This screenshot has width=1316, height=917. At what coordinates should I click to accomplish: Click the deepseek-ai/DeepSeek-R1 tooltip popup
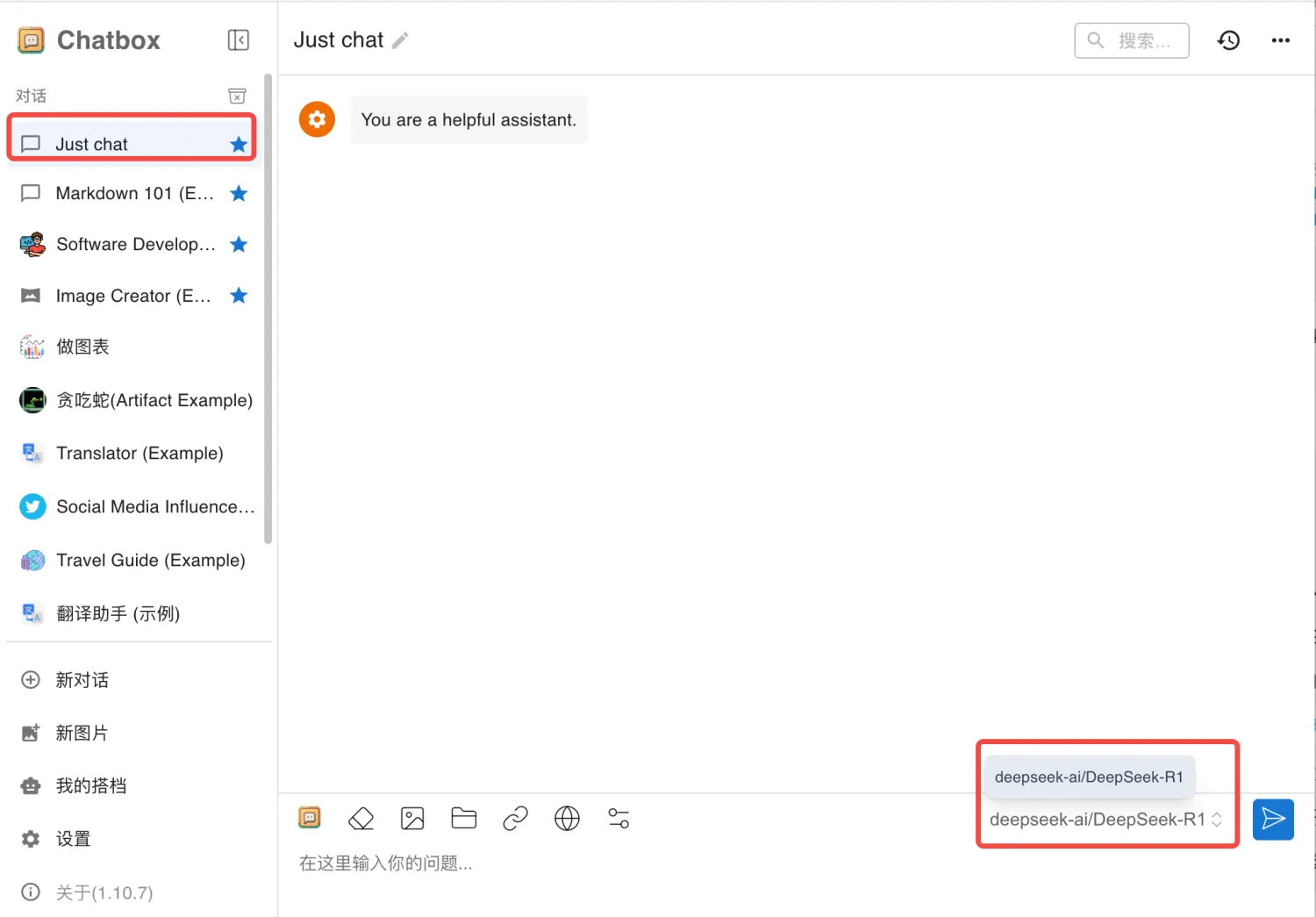1089,777
